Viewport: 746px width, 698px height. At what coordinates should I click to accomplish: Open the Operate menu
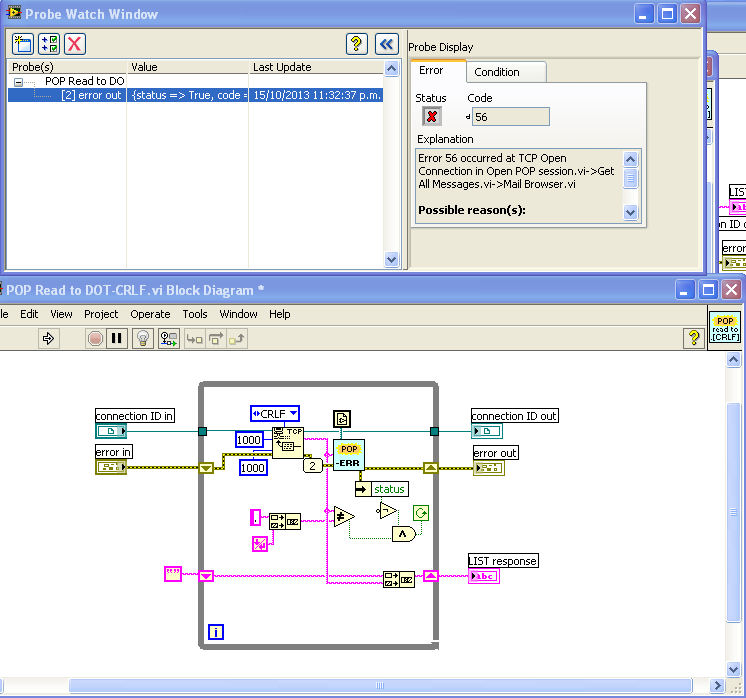click(x=150, y=314)
